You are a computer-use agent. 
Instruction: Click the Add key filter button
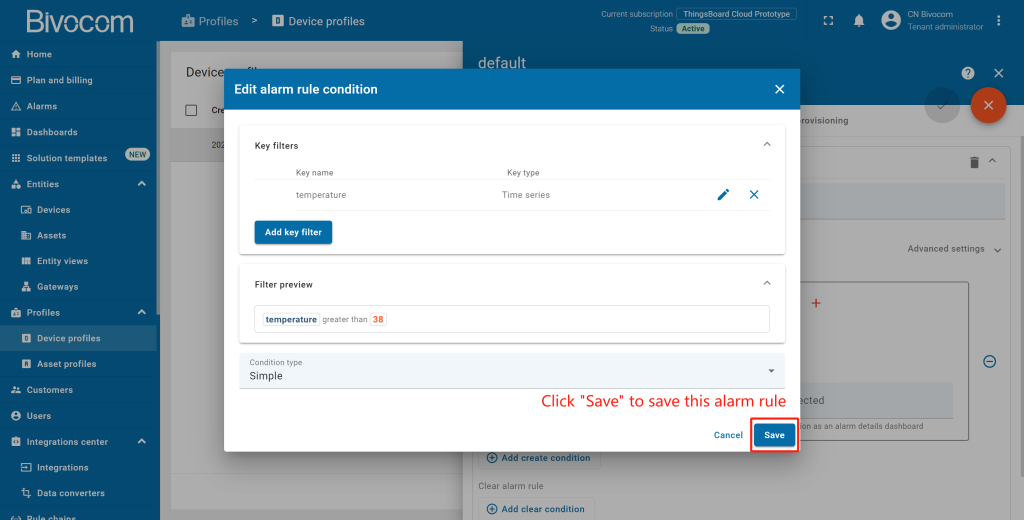pos(293,232)
